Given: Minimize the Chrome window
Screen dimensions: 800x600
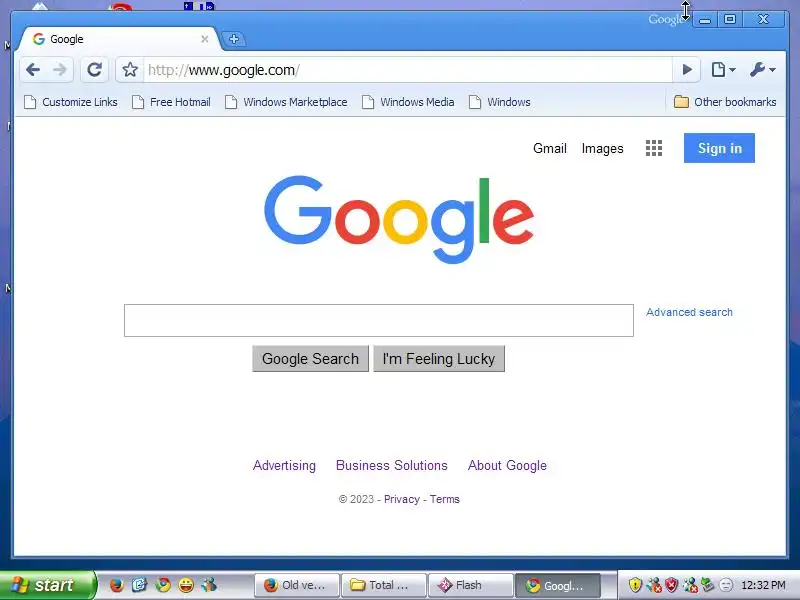Looking at the screenshot, I should tap(705, 19).
